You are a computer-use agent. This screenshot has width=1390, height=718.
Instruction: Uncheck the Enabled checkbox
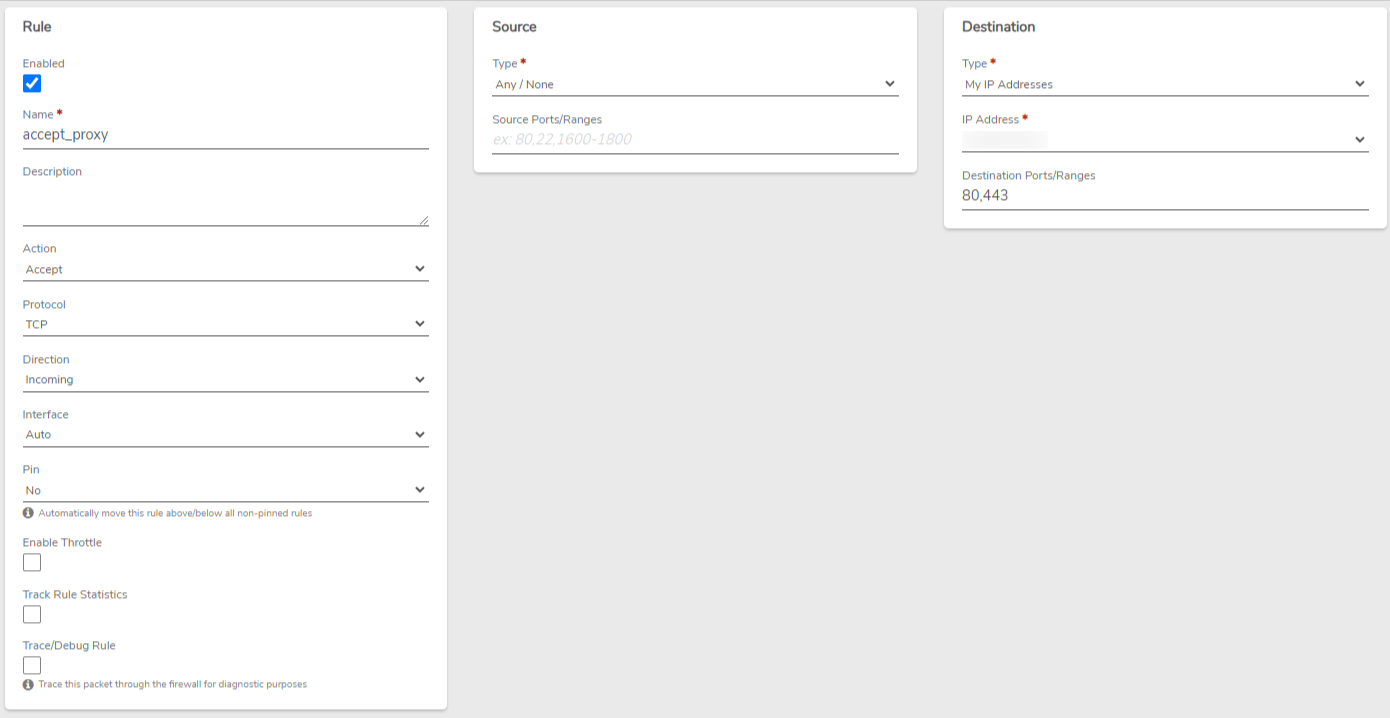tap(32, 83)
